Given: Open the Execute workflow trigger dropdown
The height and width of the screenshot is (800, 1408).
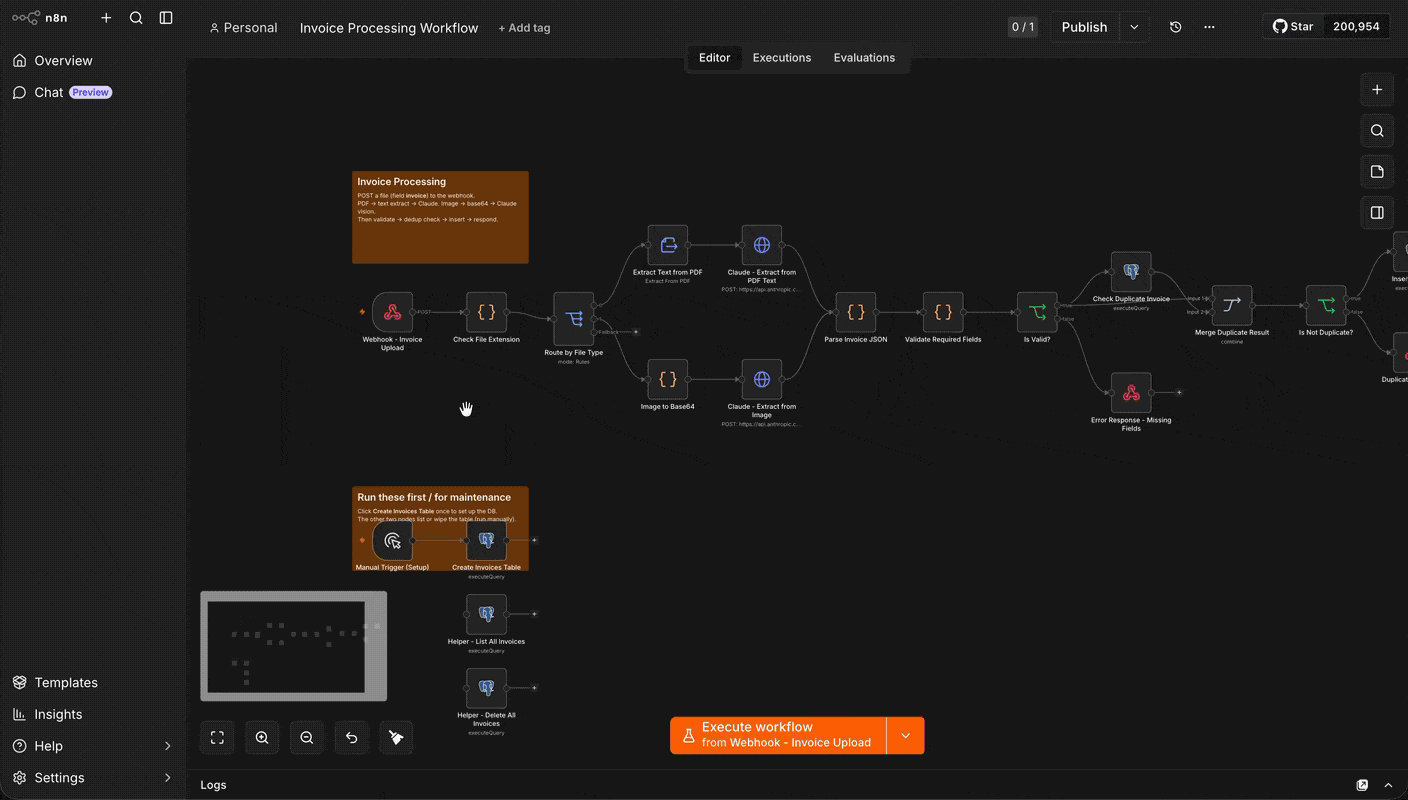Looking at the screenshot, I should [906, 735].
